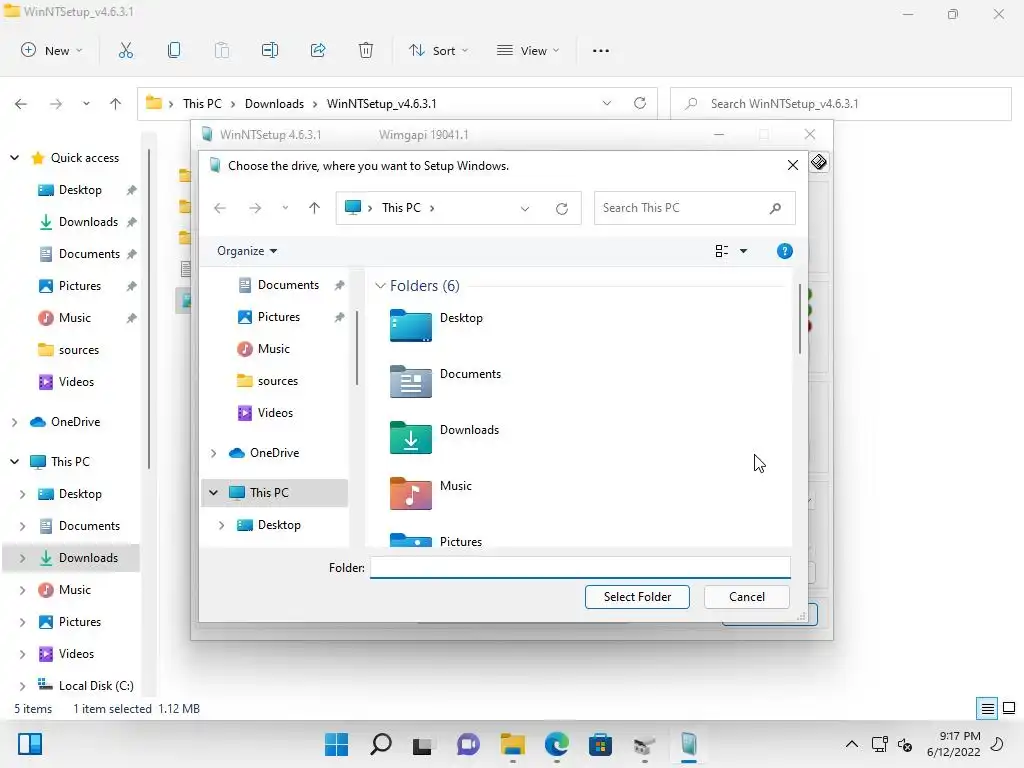This screenshot has height=768, width=1024.
Task: Collapse the Folders (6) group
Action: click(380, 285)
